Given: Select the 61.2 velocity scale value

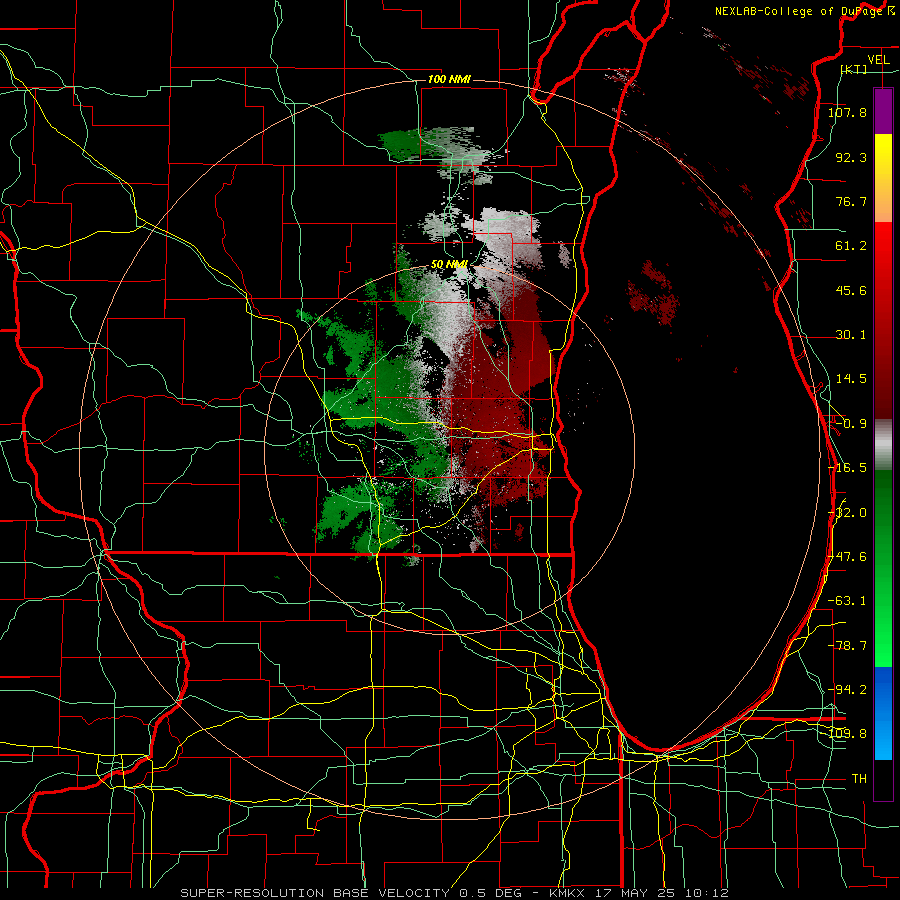Looking at the screenshot, I should coord(851,246).
